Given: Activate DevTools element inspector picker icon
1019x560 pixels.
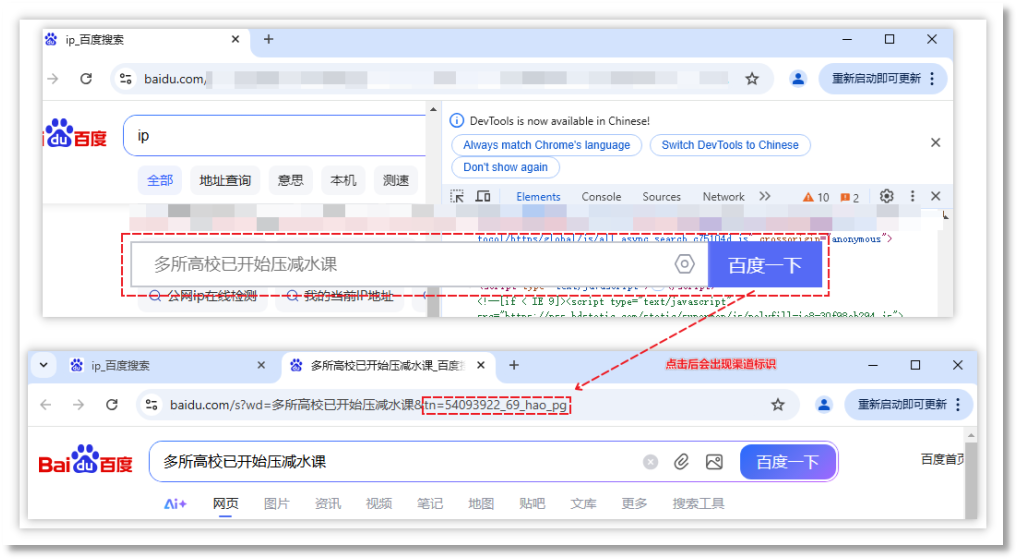Looking at the screenshot, I should point(458,196).
